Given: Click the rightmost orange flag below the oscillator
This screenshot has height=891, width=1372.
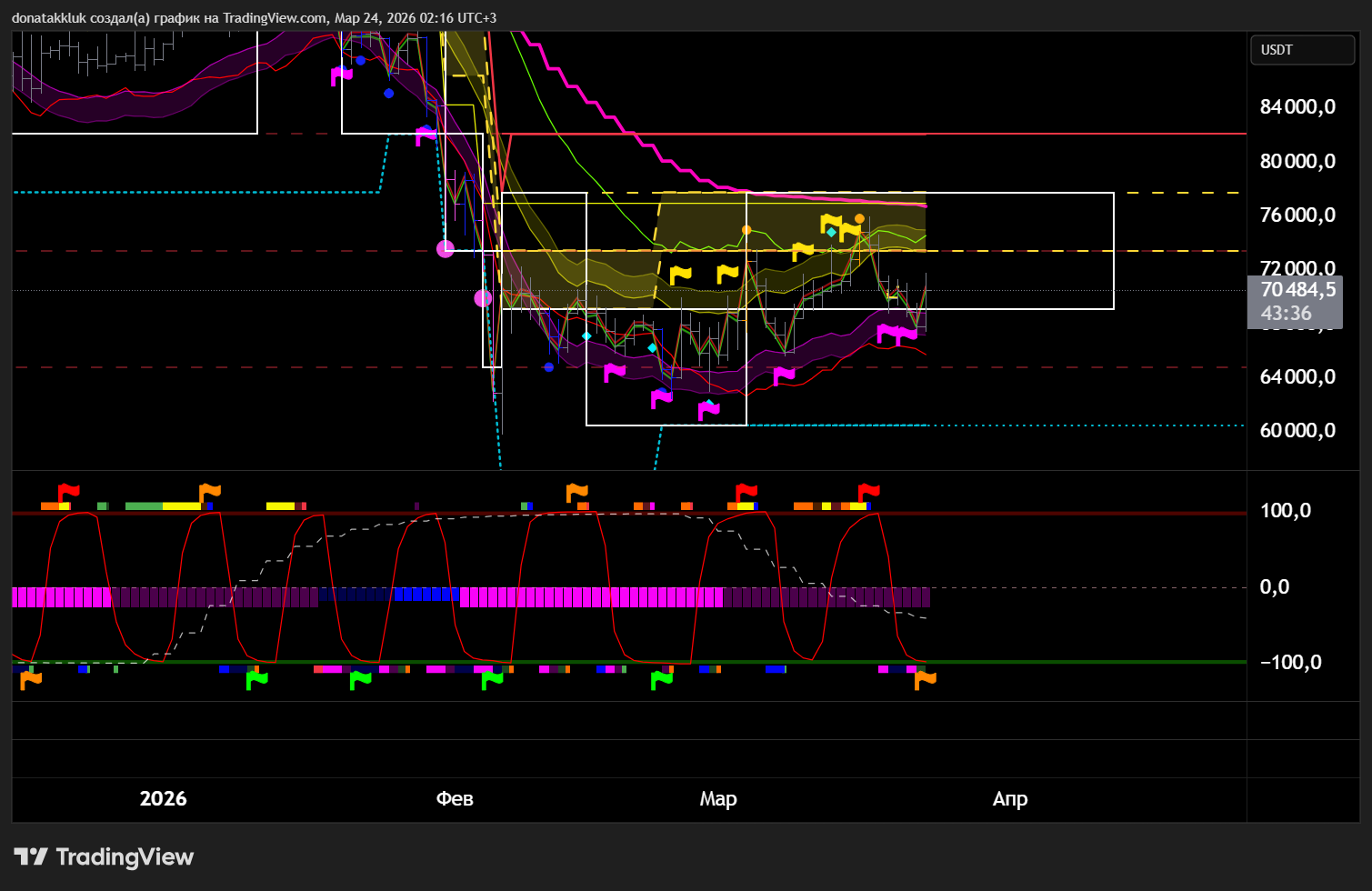Looking at the screenshot, I should [x=925, y=679].
